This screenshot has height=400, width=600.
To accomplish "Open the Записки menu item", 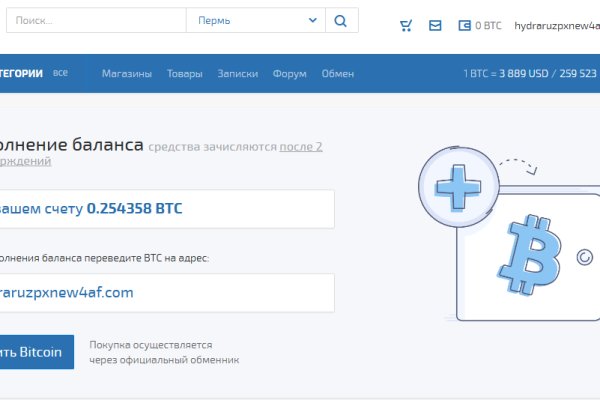I will 237,74.
